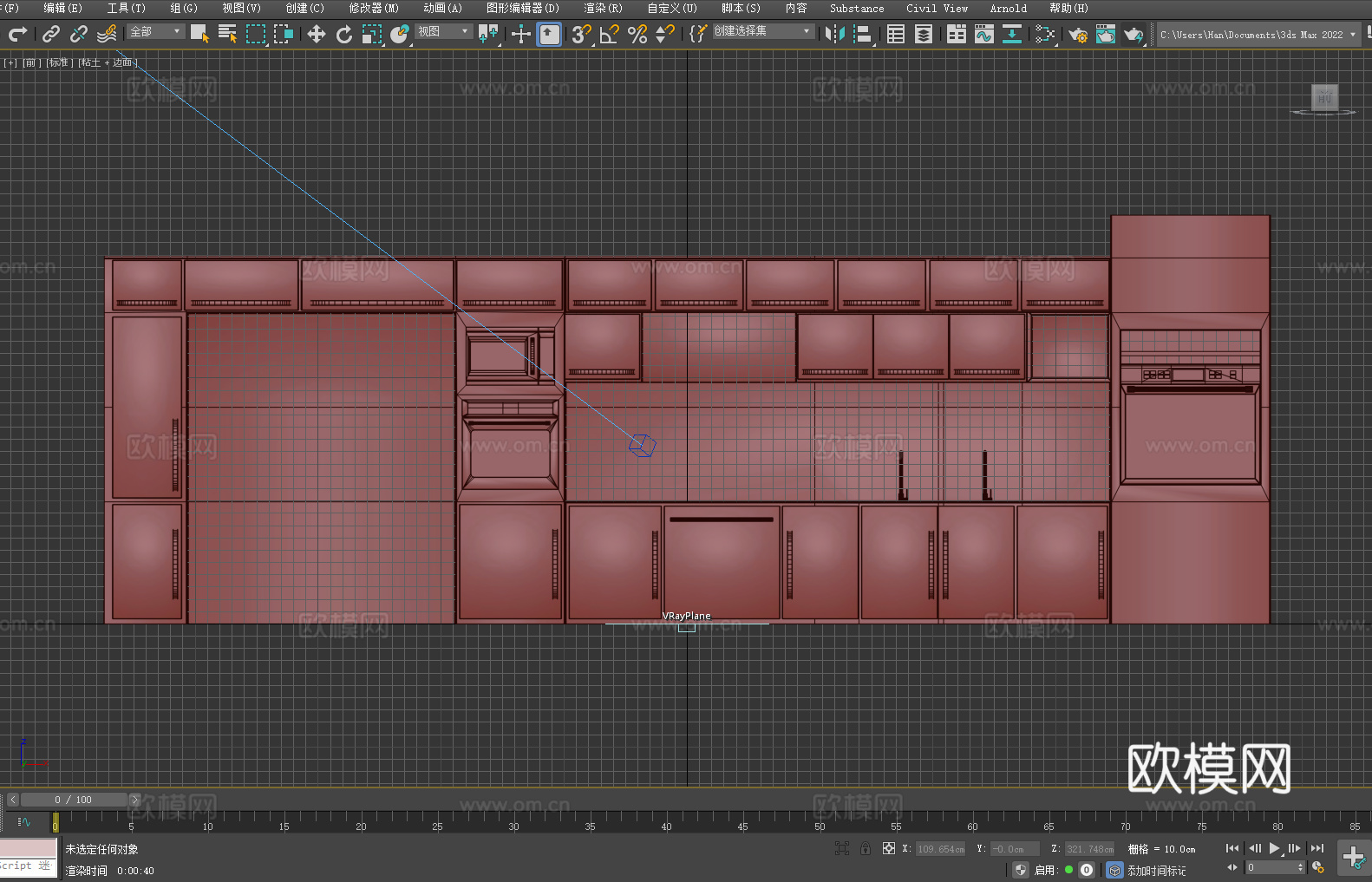This screenshot has height=882, width=1372.
Task: Open Select by Name list tool
Action: click(x=227, y=34)
